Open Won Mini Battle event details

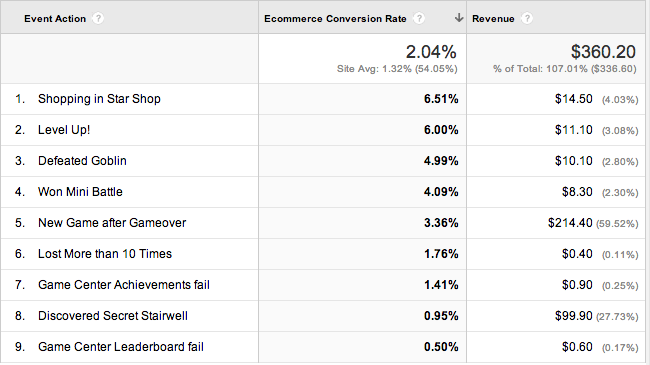pyautogui.click(x=80, y=192)
